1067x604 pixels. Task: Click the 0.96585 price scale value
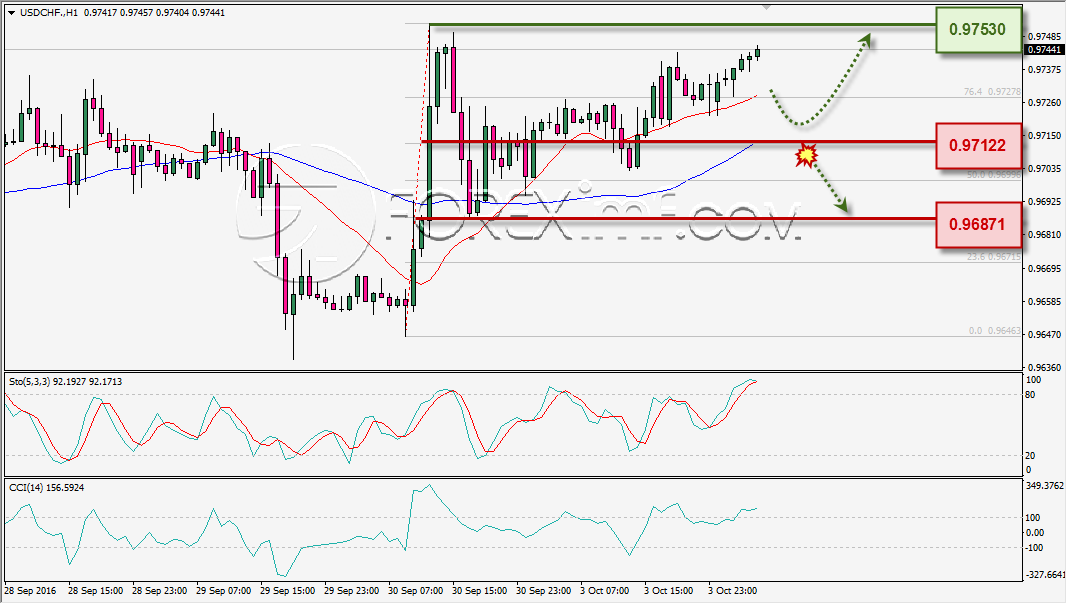coord(1044,301)
